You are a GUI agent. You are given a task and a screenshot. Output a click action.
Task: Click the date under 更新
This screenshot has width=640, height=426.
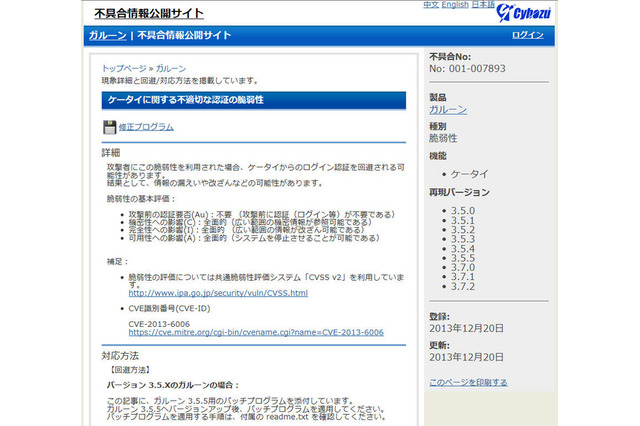tap(466, 357)
